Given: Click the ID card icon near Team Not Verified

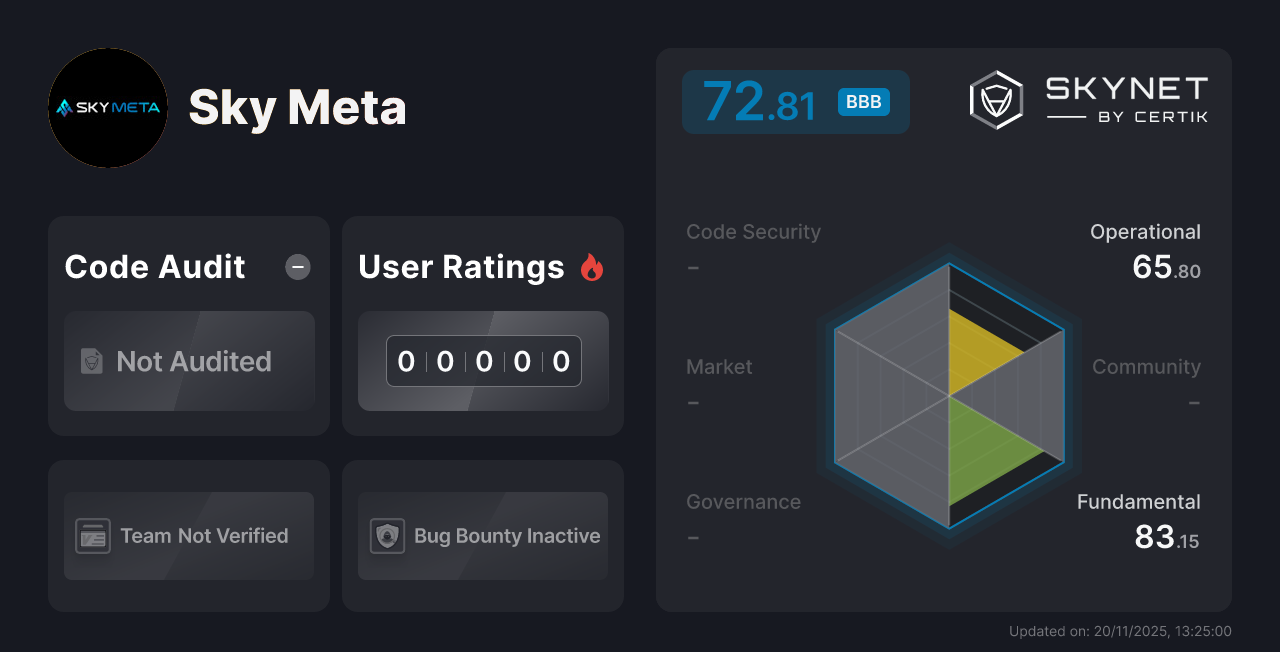Looking at the screenshot, I should [94, 536].
